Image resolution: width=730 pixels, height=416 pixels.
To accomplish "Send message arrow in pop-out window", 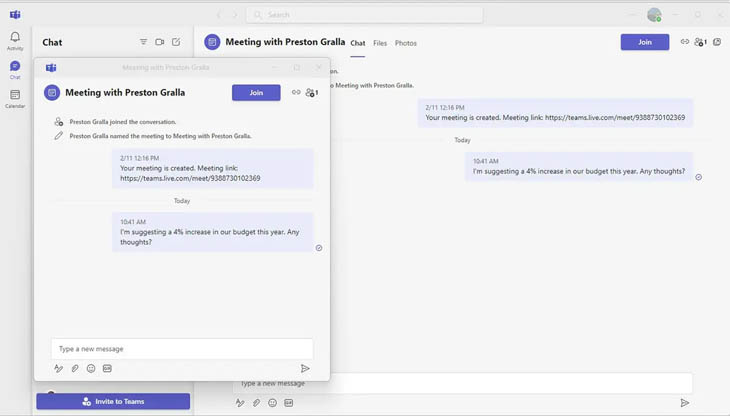I will (305, 368).
